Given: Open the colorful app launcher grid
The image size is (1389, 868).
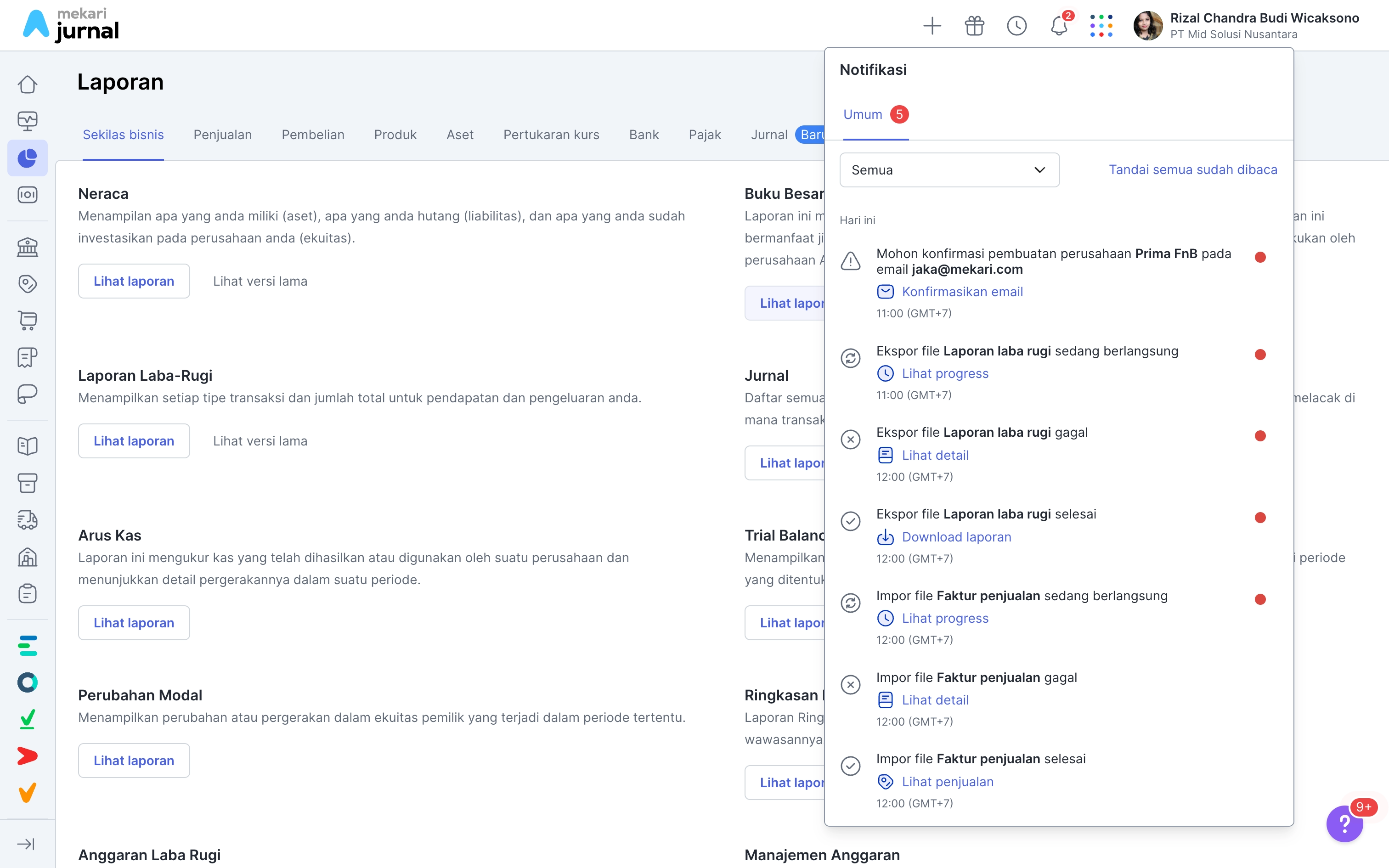Looking at the screenshot, I should click(x=1101, y=26).
